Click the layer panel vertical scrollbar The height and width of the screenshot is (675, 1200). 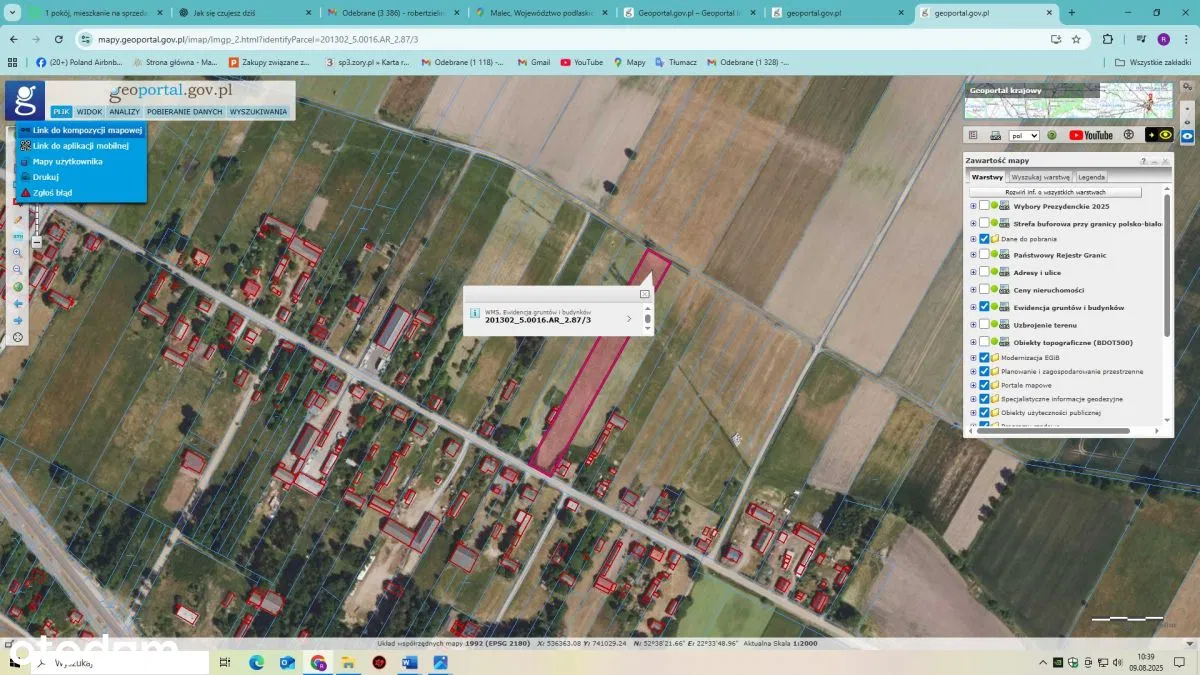click(x=1166, y=260)
